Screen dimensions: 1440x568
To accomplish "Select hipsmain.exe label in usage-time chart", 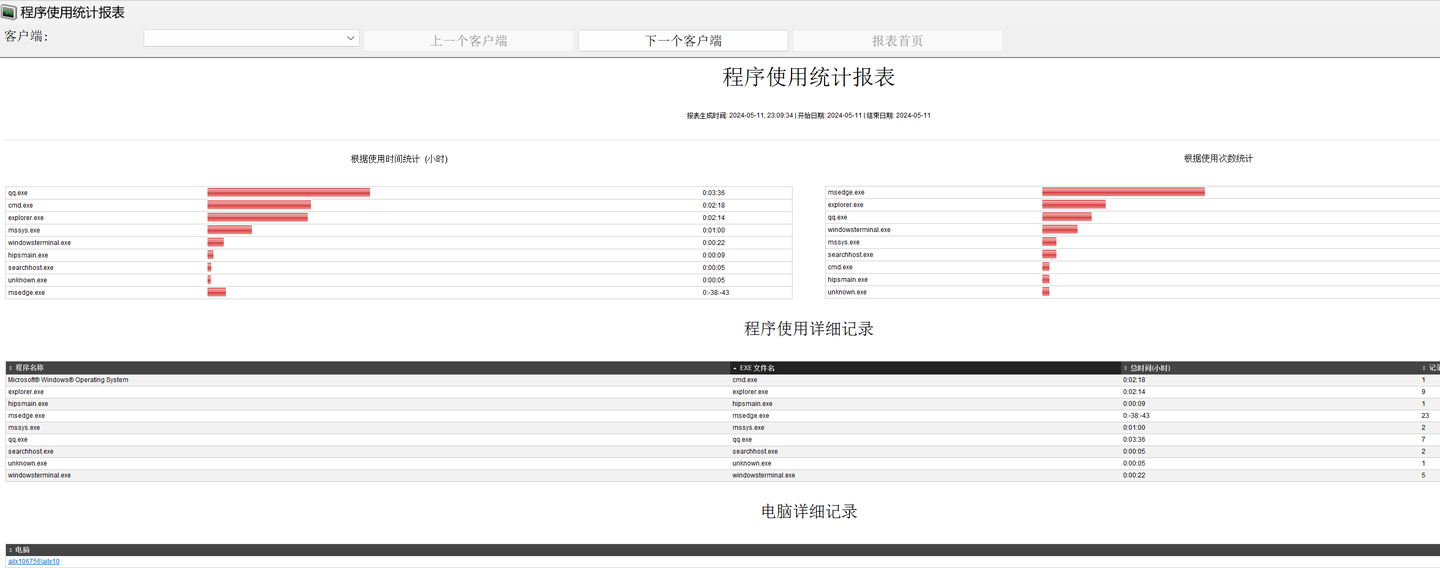I will point(28,255).
